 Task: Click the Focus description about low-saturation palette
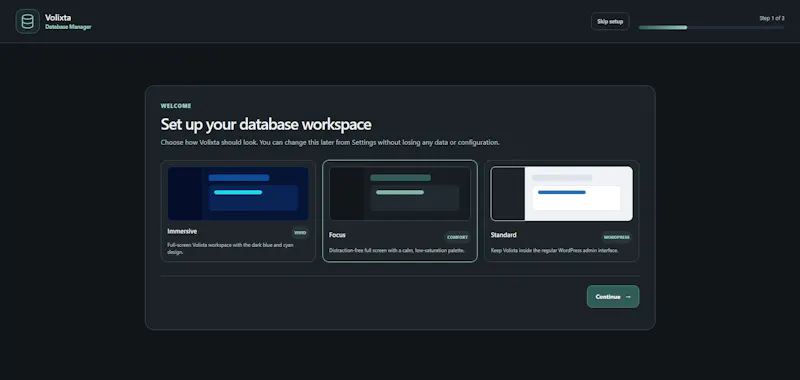tap(397, 250)
